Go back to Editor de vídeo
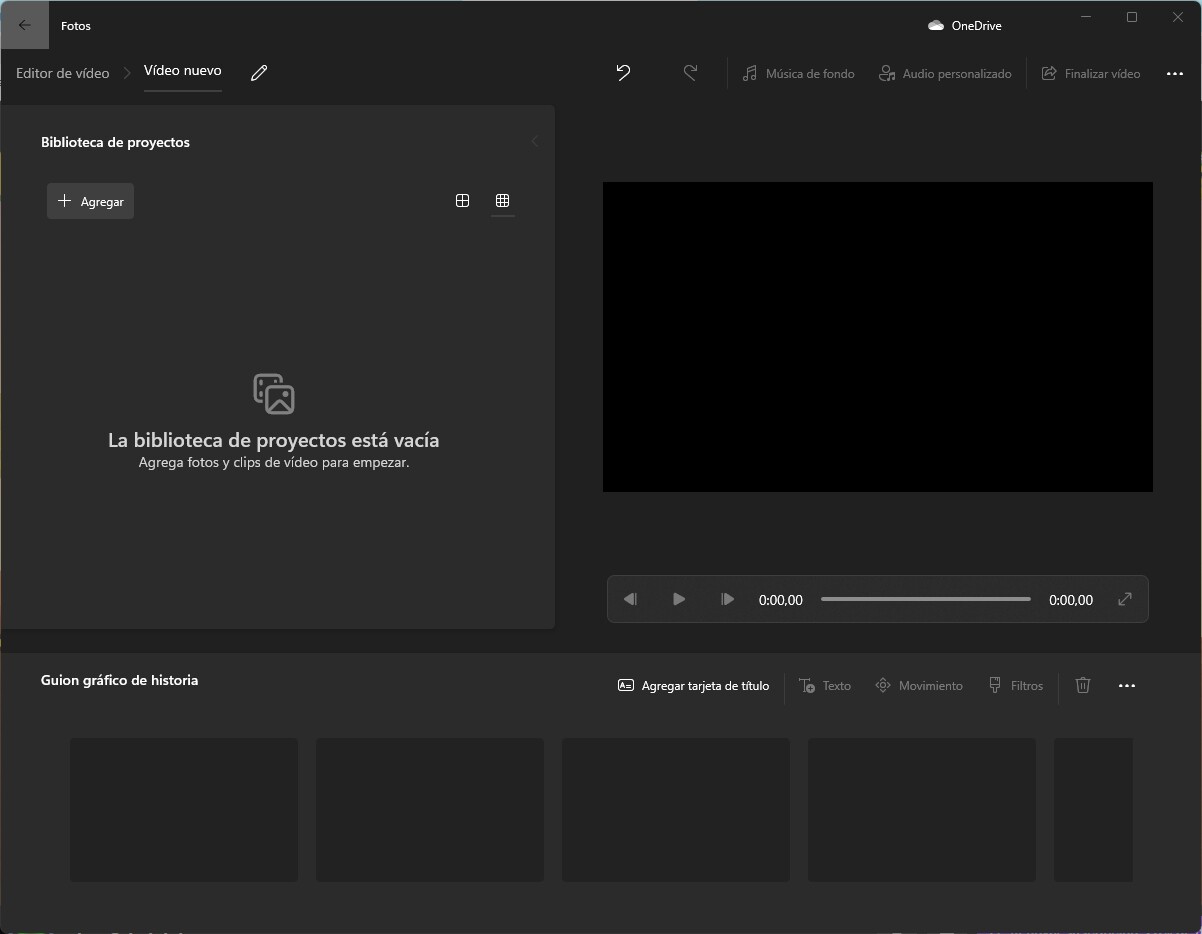 62,73
